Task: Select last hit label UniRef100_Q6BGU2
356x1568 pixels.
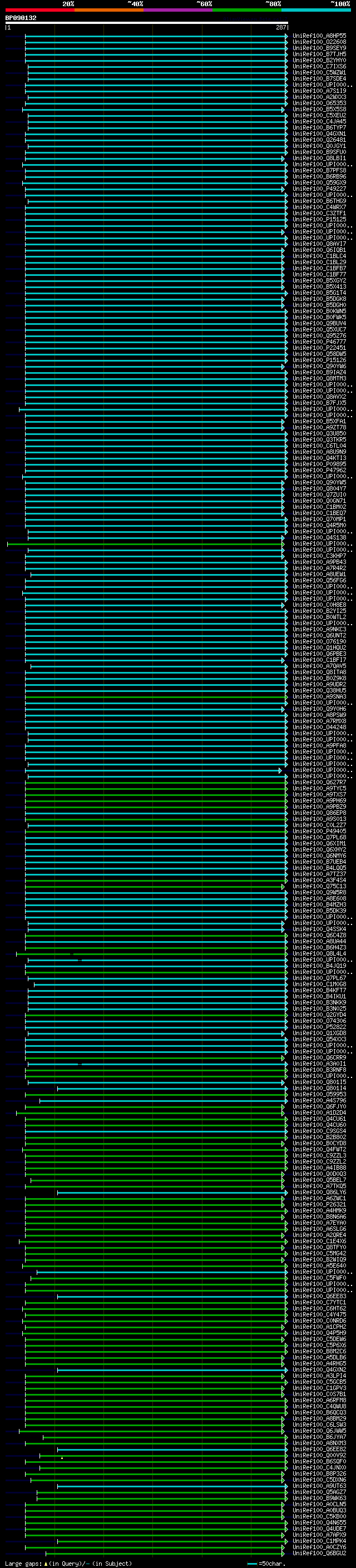Action: (319, 1554)
